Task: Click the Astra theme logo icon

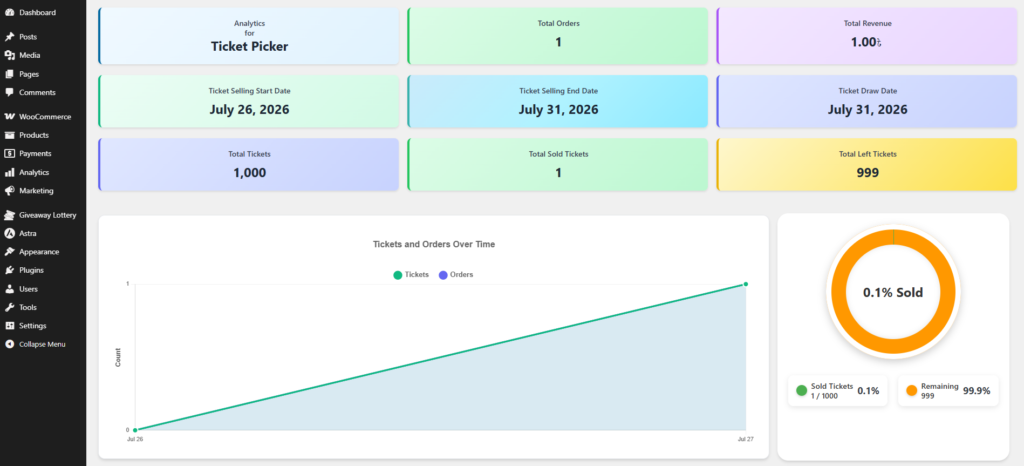Action: 9,233
